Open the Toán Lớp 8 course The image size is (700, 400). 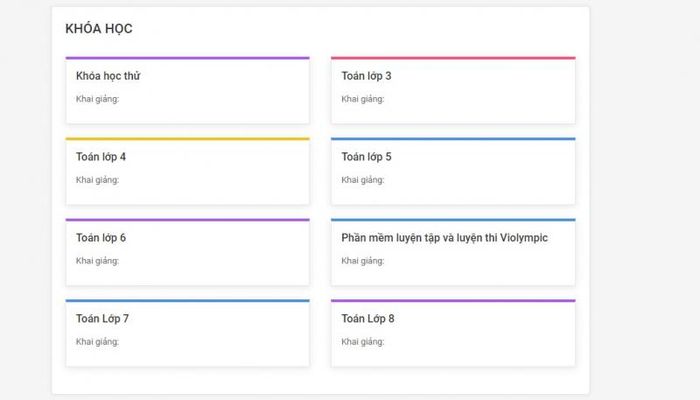coord(368,319)
